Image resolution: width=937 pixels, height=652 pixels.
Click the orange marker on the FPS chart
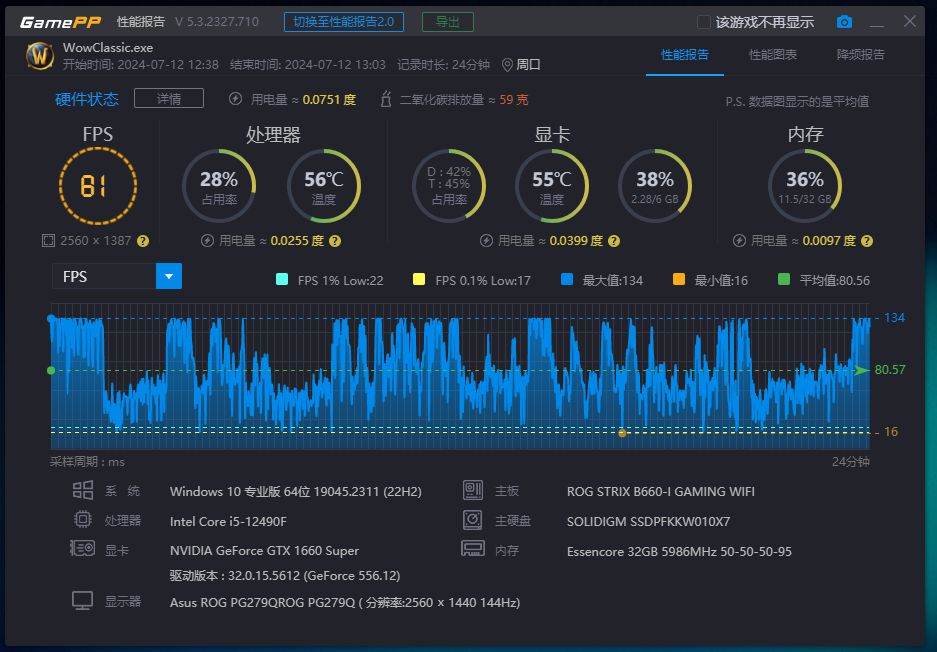tap(623, 433)
